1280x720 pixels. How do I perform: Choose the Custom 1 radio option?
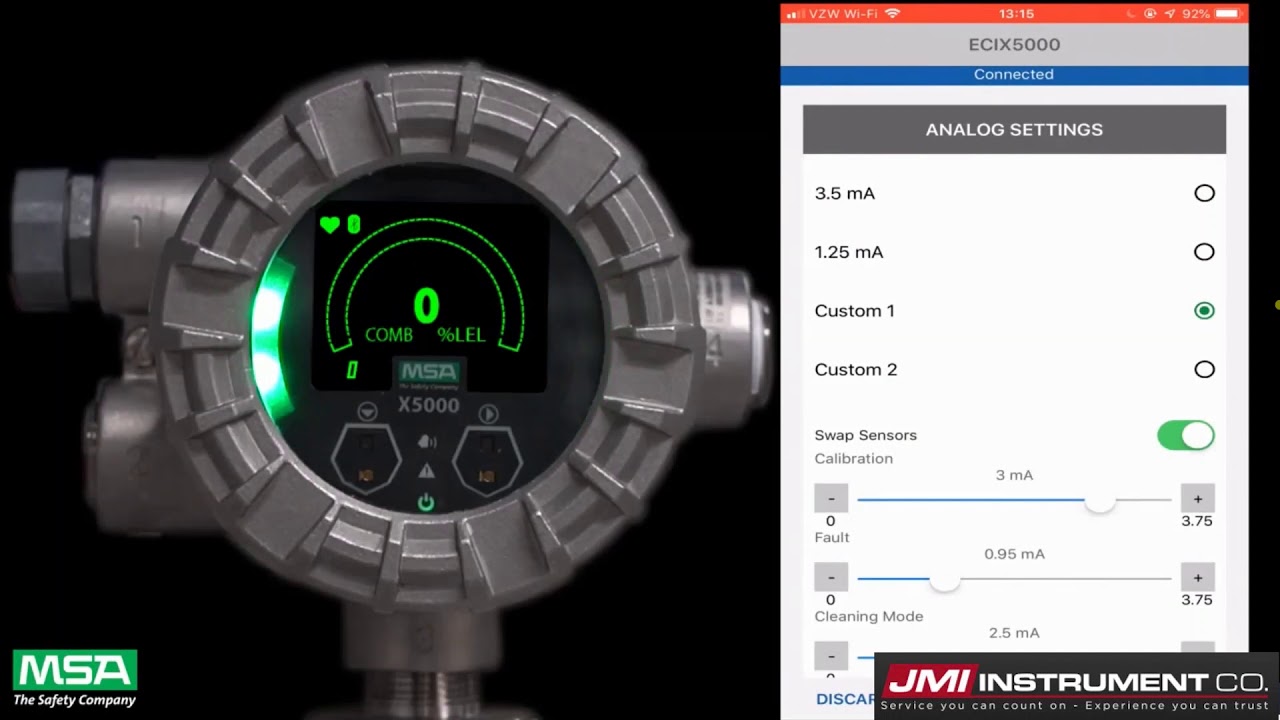tap(1204, 311)
